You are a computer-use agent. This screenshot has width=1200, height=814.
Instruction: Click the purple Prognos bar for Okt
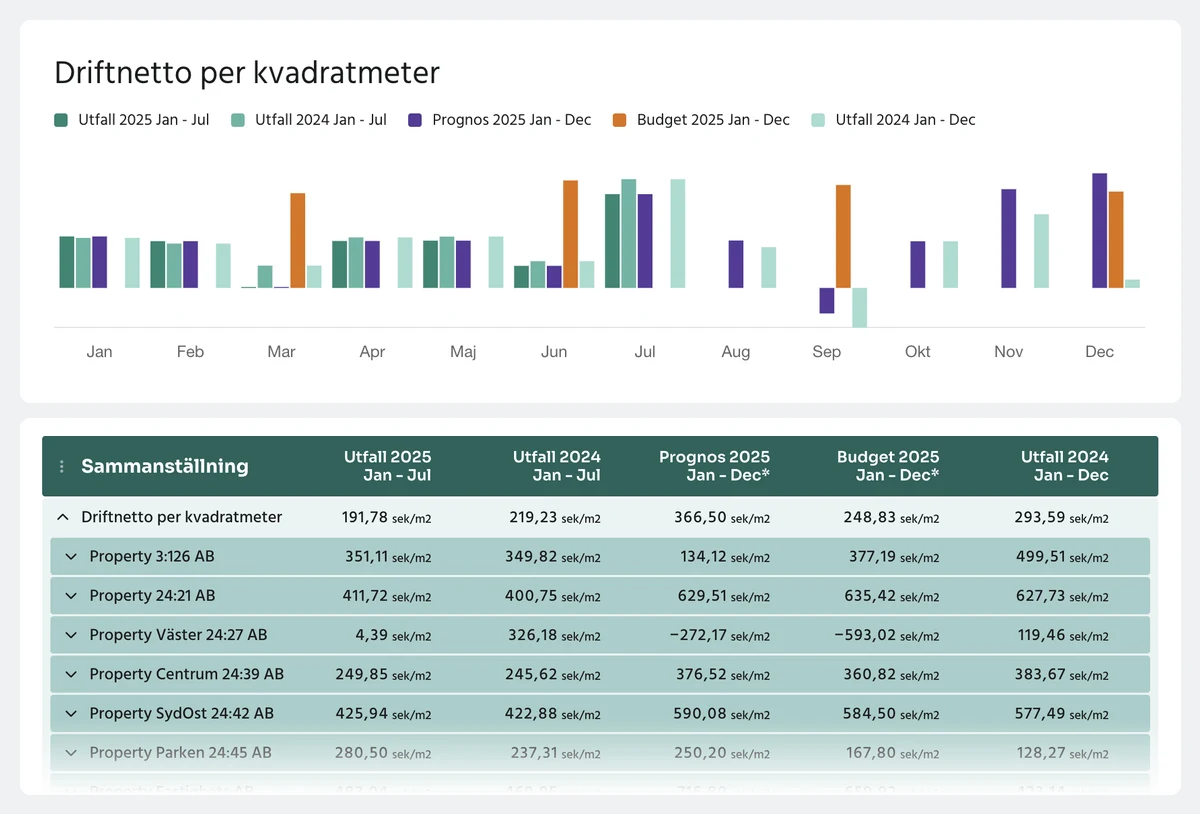click(918, 264)
